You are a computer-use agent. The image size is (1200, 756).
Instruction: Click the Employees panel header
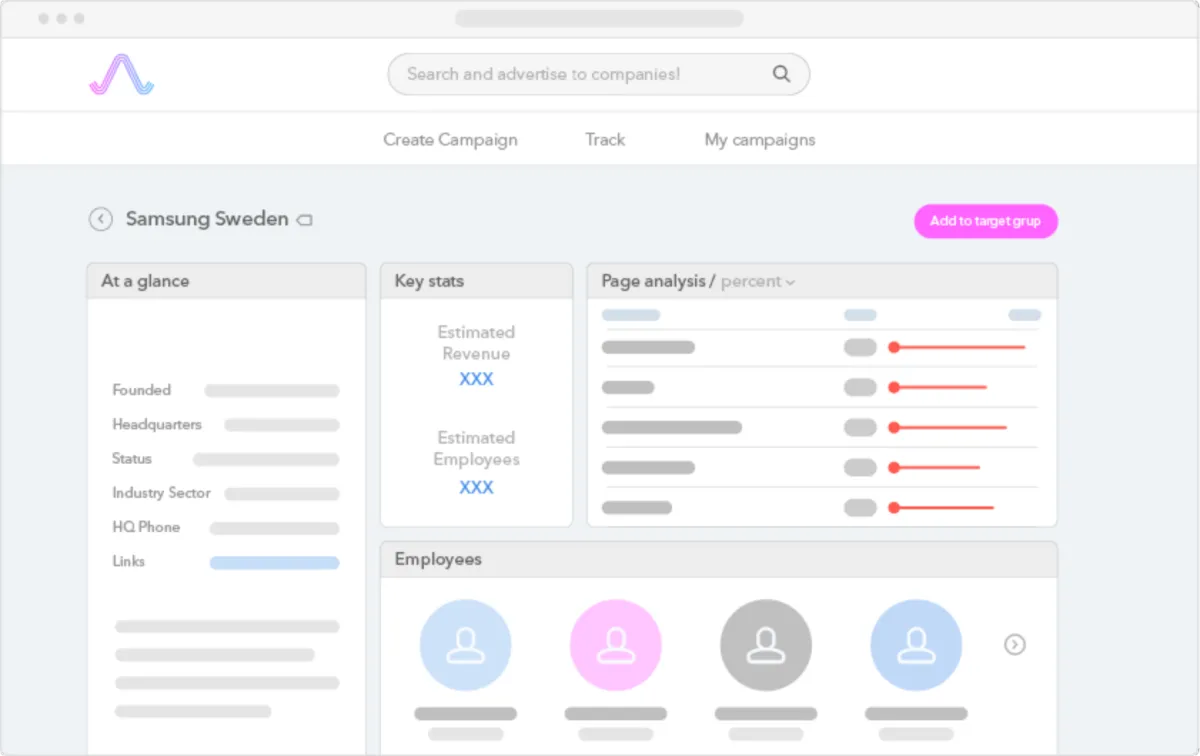(719, 559)
